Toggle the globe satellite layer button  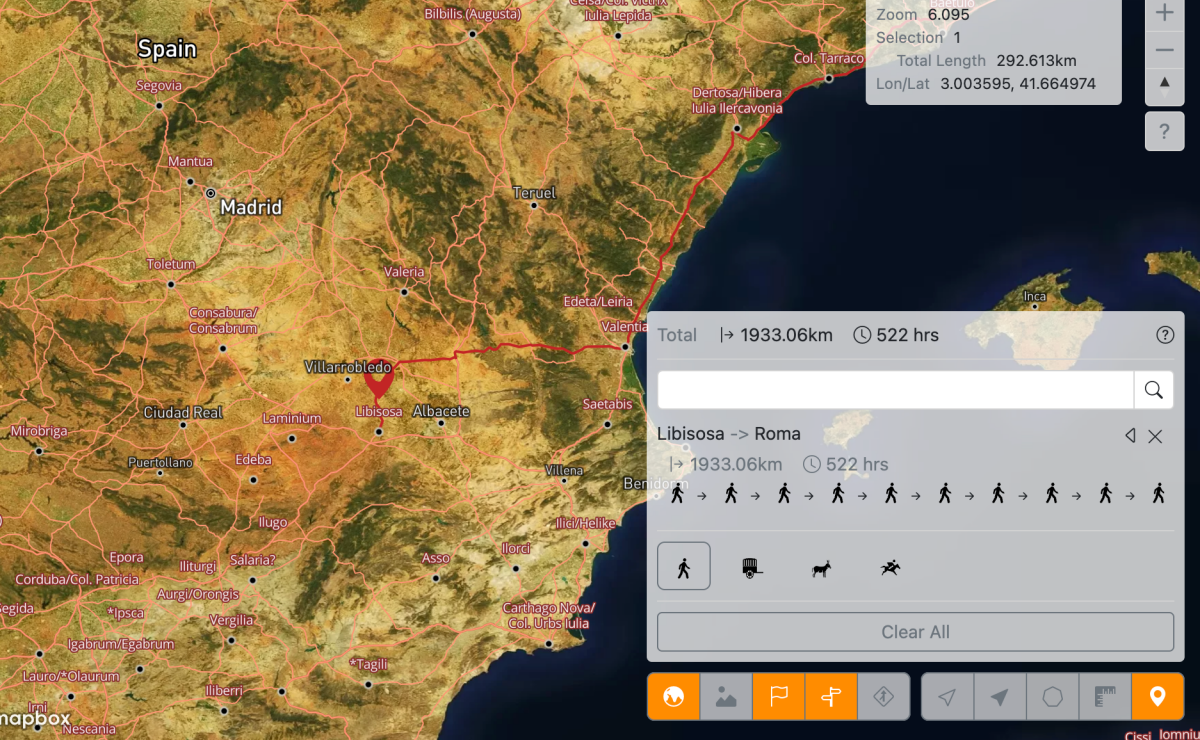674,697
